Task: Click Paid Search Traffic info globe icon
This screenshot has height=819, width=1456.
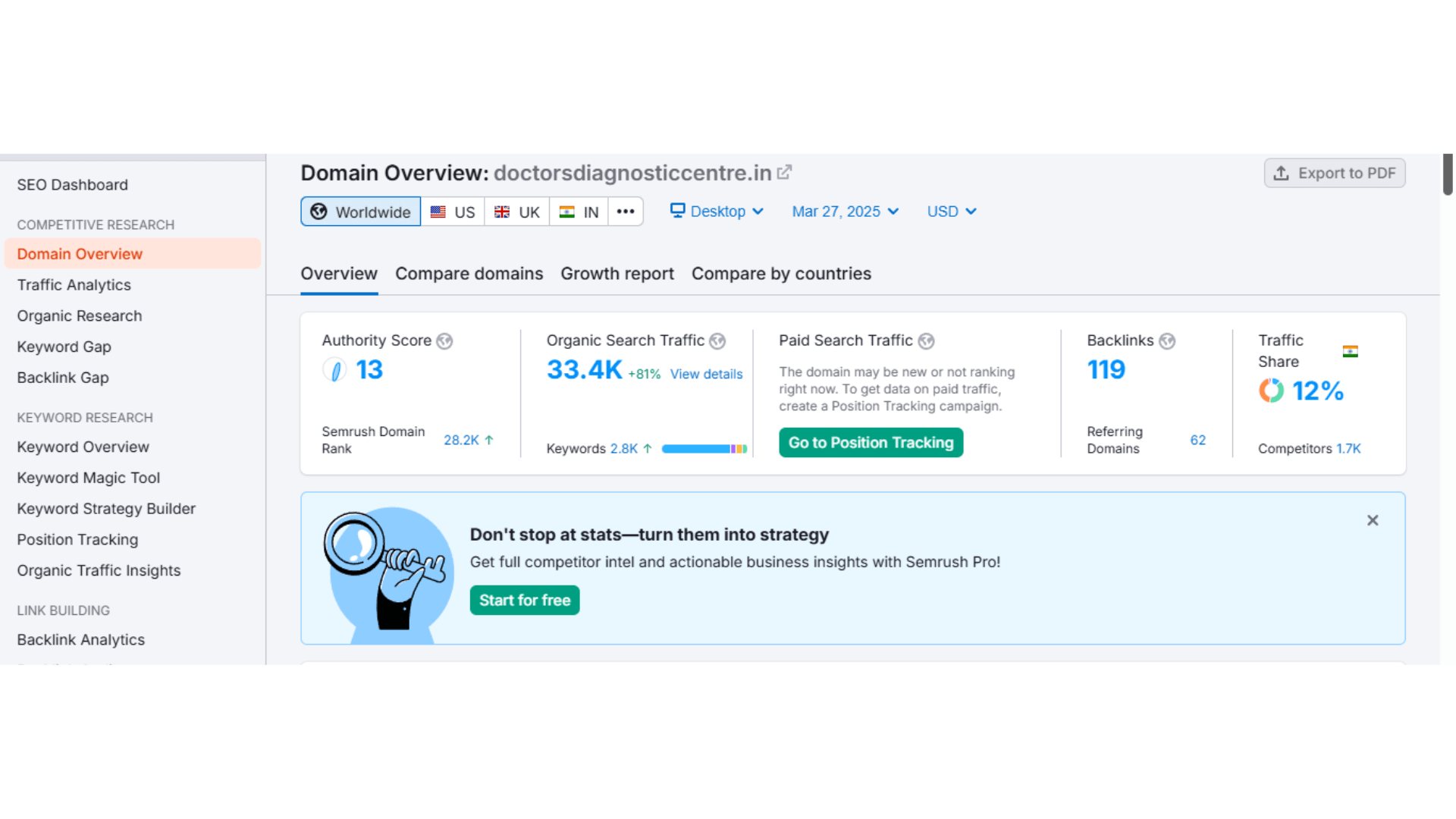Action: tap(926, 341)
